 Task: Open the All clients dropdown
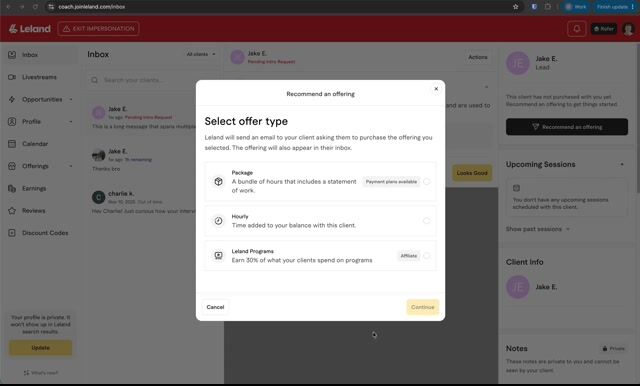click(x=200, y=54)
